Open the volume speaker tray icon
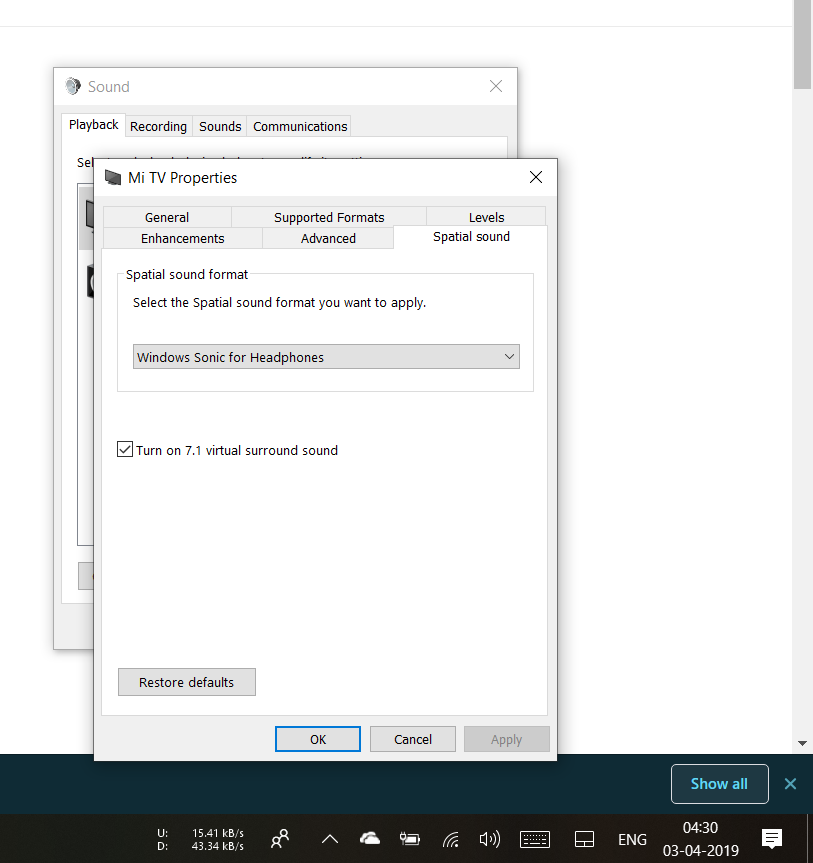The image size is (813, 863). [489, 839]
